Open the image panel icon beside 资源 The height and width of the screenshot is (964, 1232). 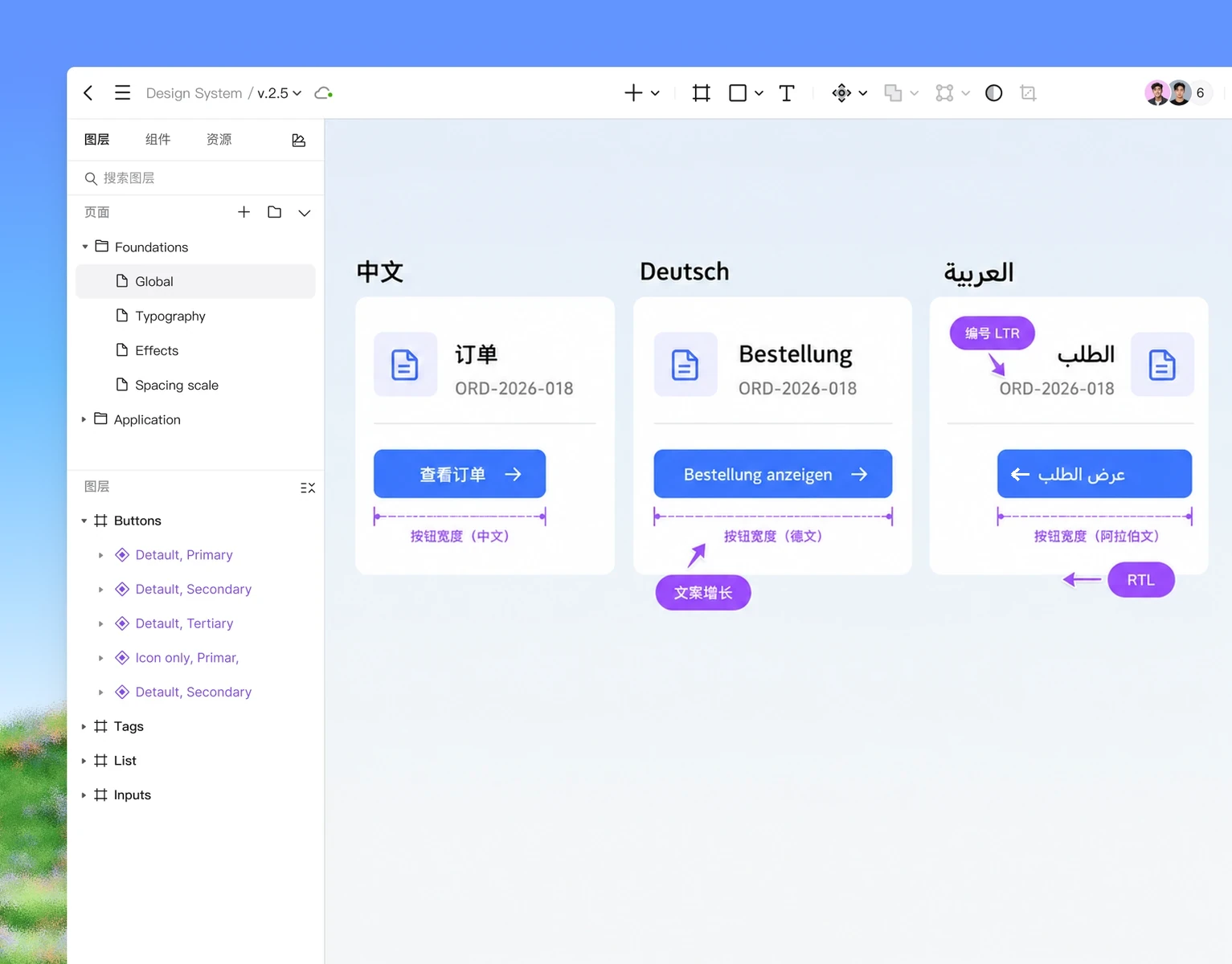tap(299, 140)
